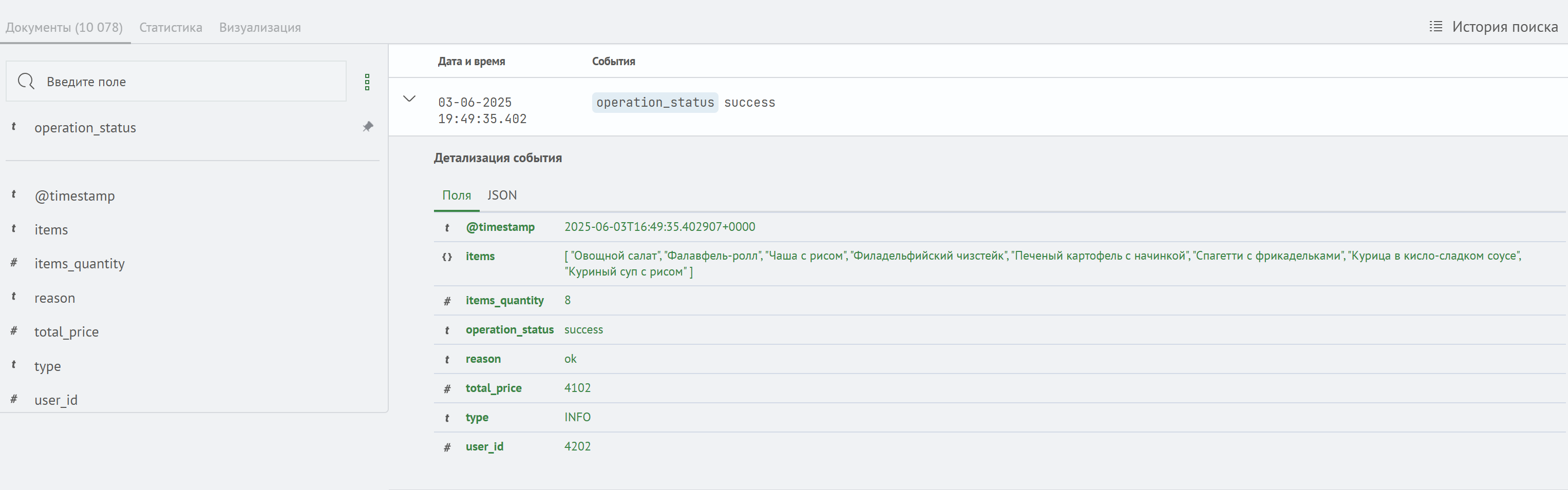Open the green three-dot field options menu
1568x490 pixels.
pos(367,82)
